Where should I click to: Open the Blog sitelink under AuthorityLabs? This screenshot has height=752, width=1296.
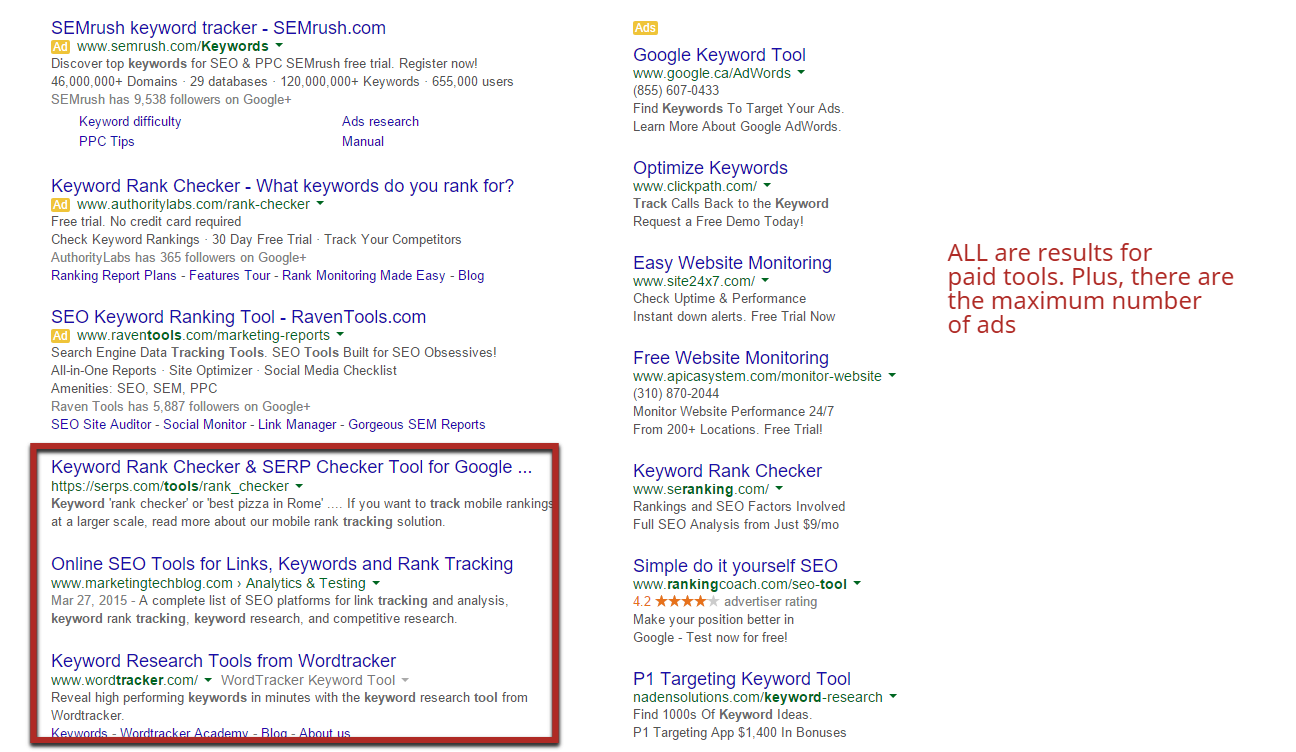pos(471,275)
